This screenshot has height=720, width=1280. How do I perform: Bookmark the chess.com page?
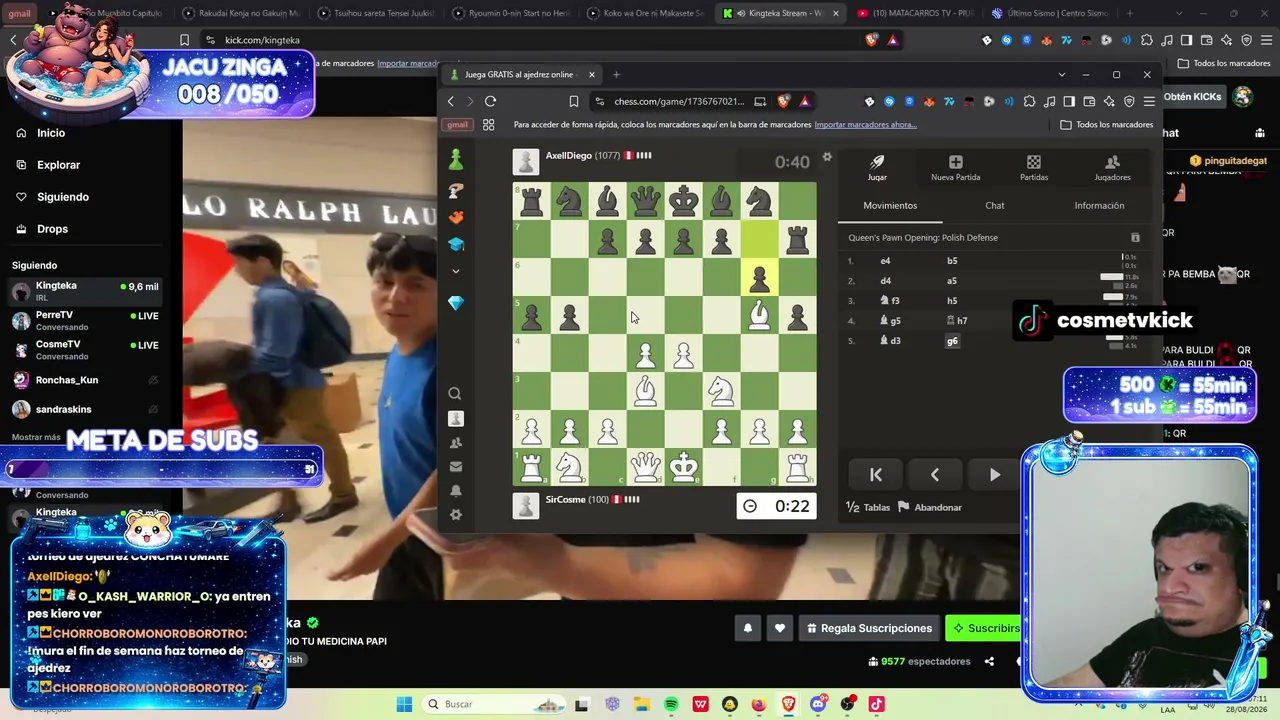(574, 101)
